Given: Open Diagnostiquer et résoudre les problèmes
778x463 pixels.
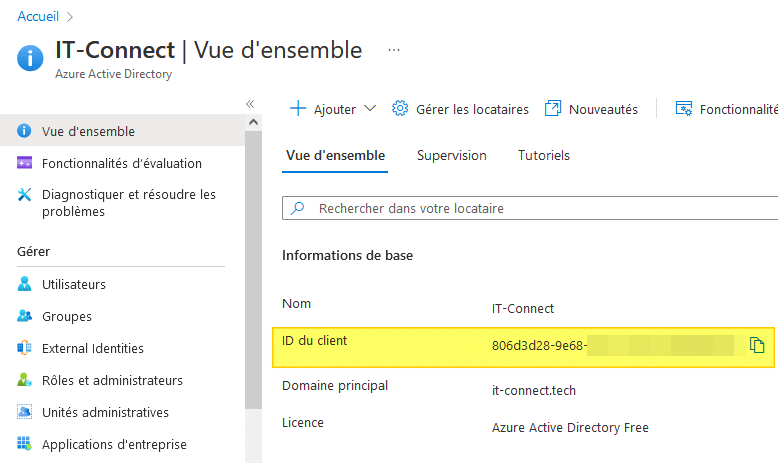Looking at the screenshot, I should point(128,203).
